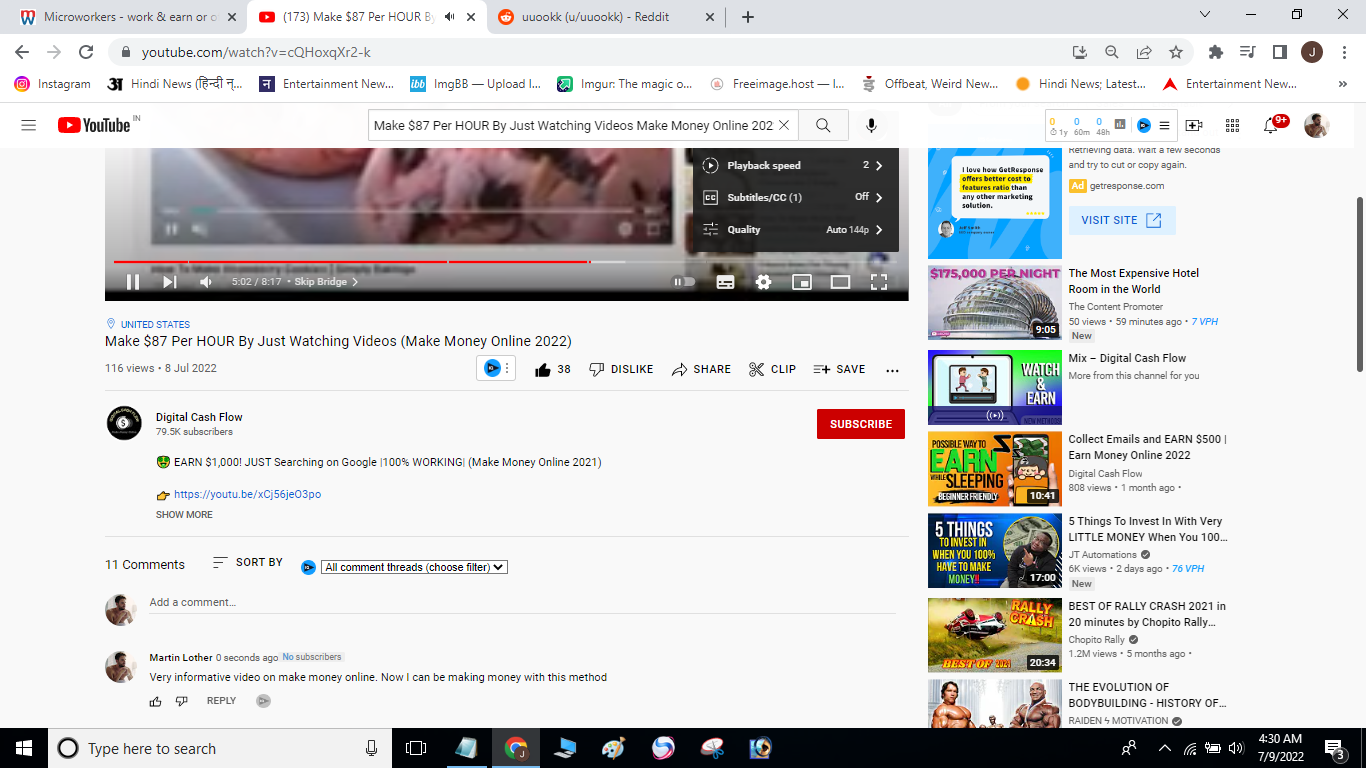Enter fullscreen mode

(x=879, y=282)
